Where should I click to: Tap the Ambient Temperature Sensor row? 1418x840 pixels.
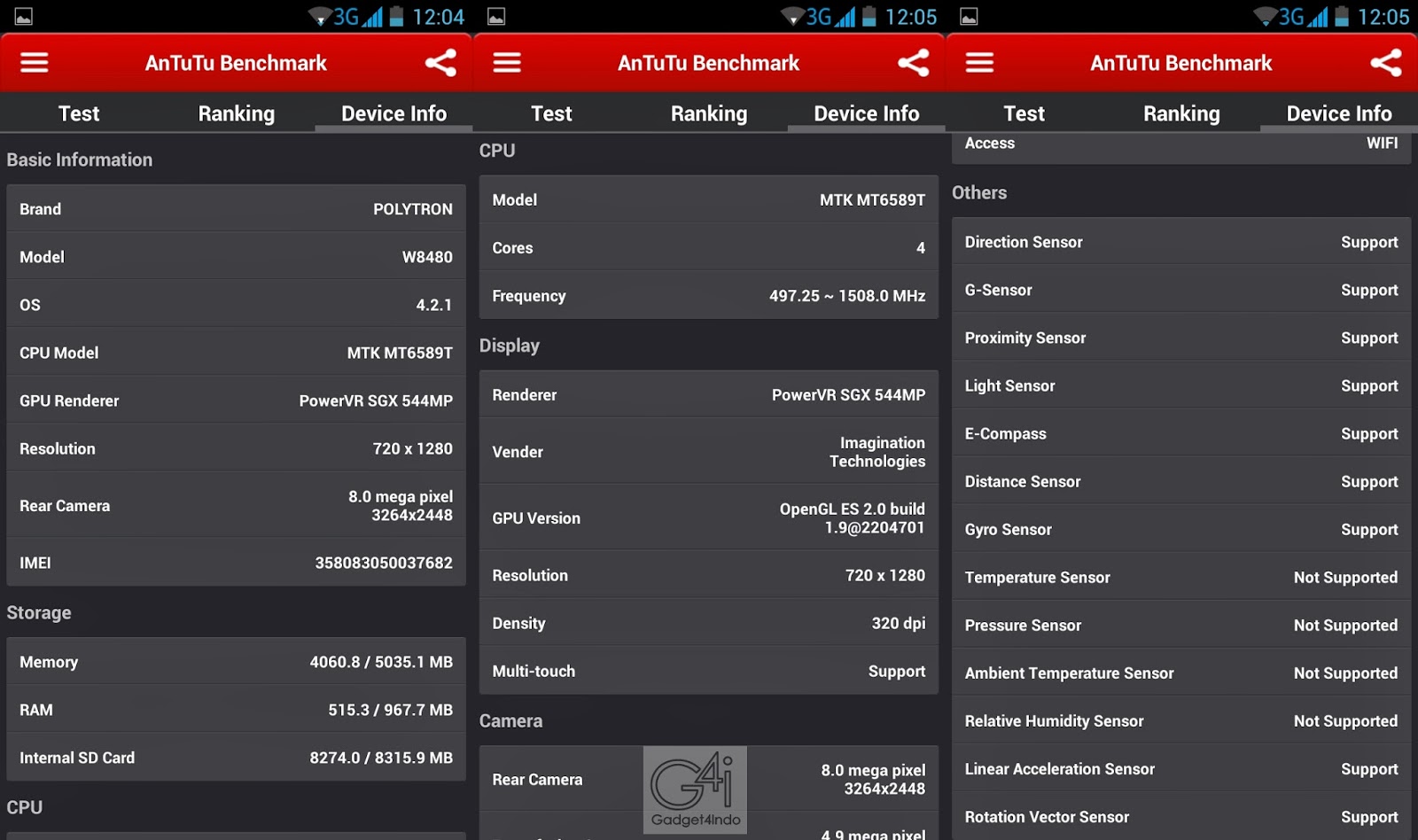(x=1181, y=673)
